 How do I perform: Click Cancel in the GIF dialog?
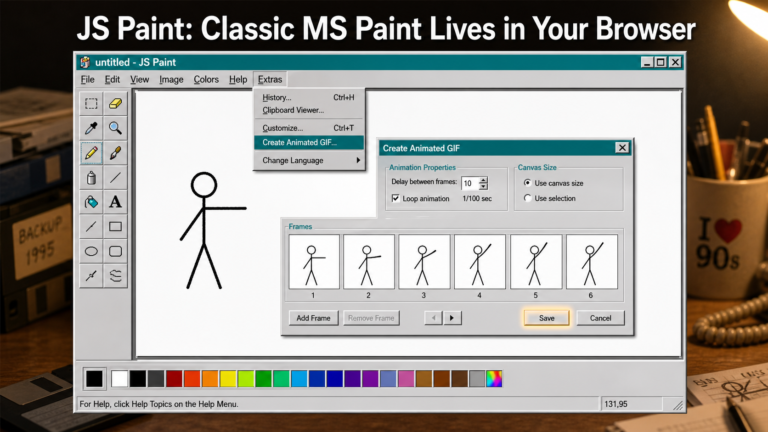[600, 318]
